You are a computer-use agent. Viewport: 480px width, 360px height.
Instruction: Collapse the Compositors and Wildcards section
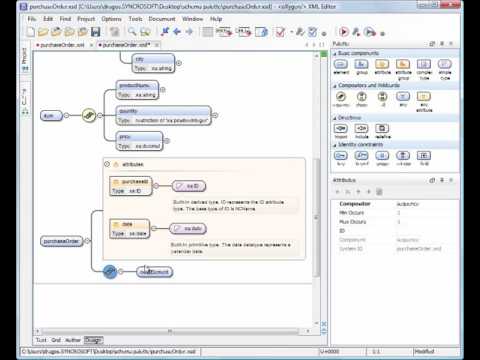pyautogui.click(x=335, y=86)
